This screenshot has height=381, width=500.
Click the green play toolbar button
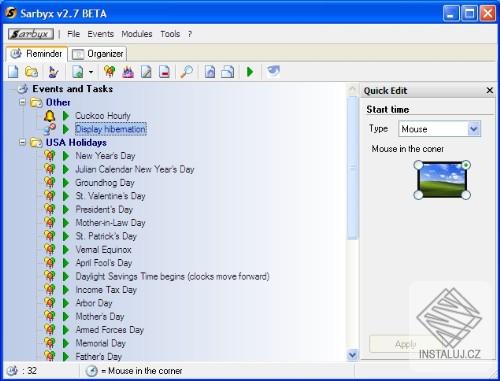point(250,72)
